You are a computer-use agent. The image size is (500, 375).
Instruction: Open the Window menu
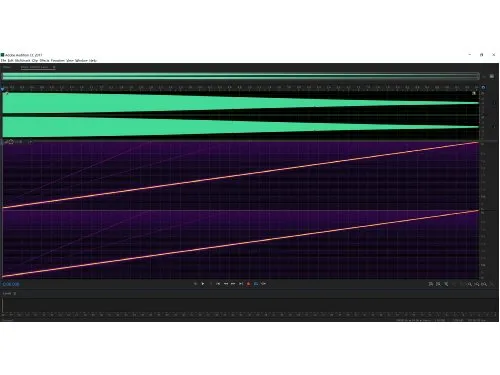tap(81, 60)
